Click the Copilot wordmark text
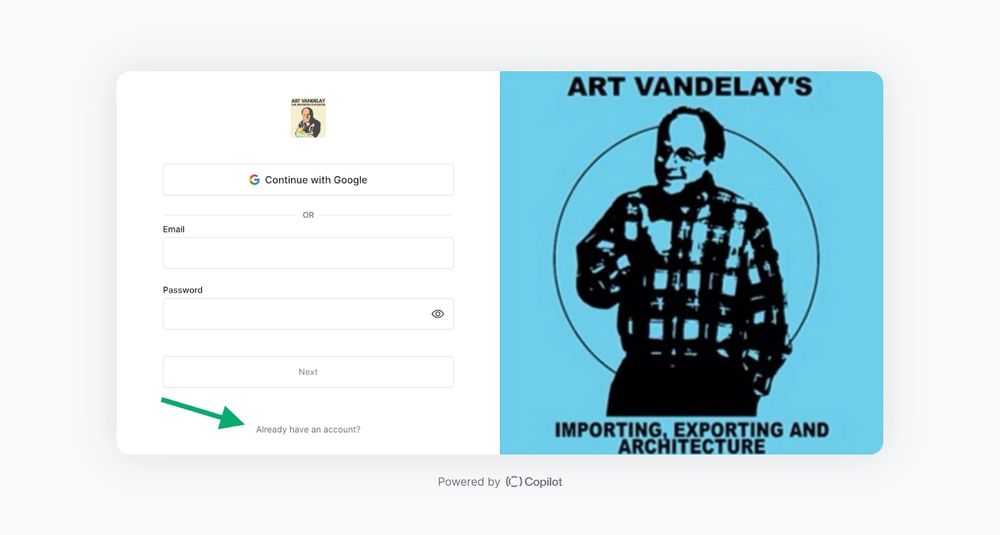The height and width of the screenshot is (535, 1000). [543, 481]
